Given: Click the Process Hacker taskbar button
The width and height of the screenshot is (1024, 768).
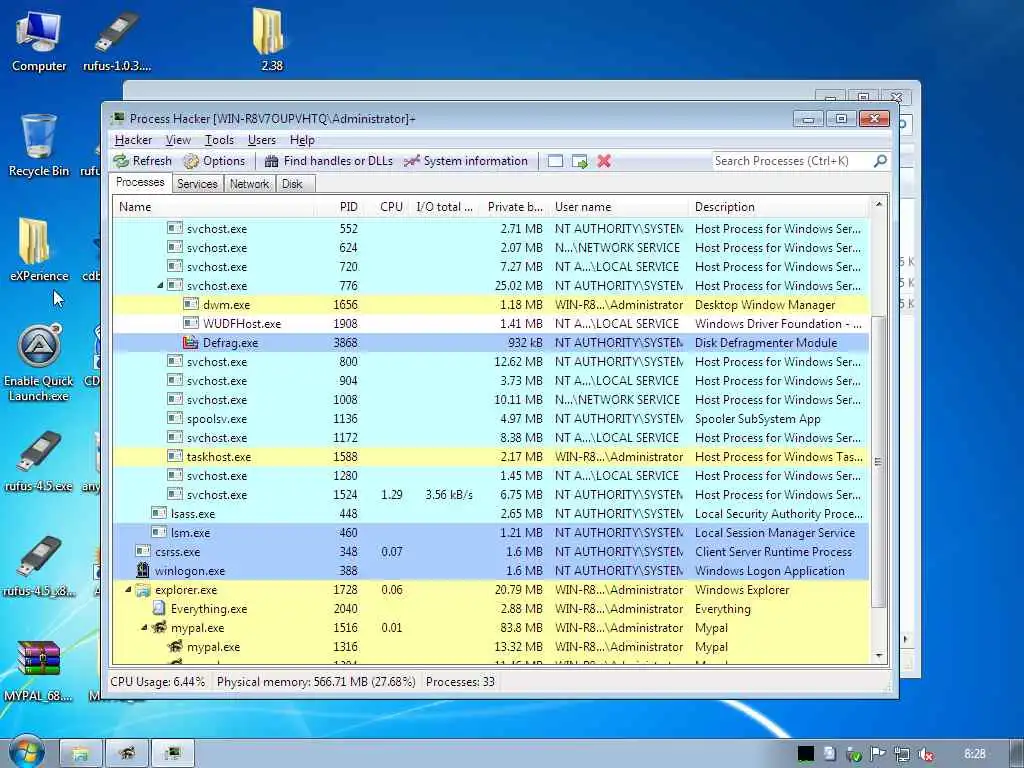Looking at the screenshot, I should coord(173,754).
